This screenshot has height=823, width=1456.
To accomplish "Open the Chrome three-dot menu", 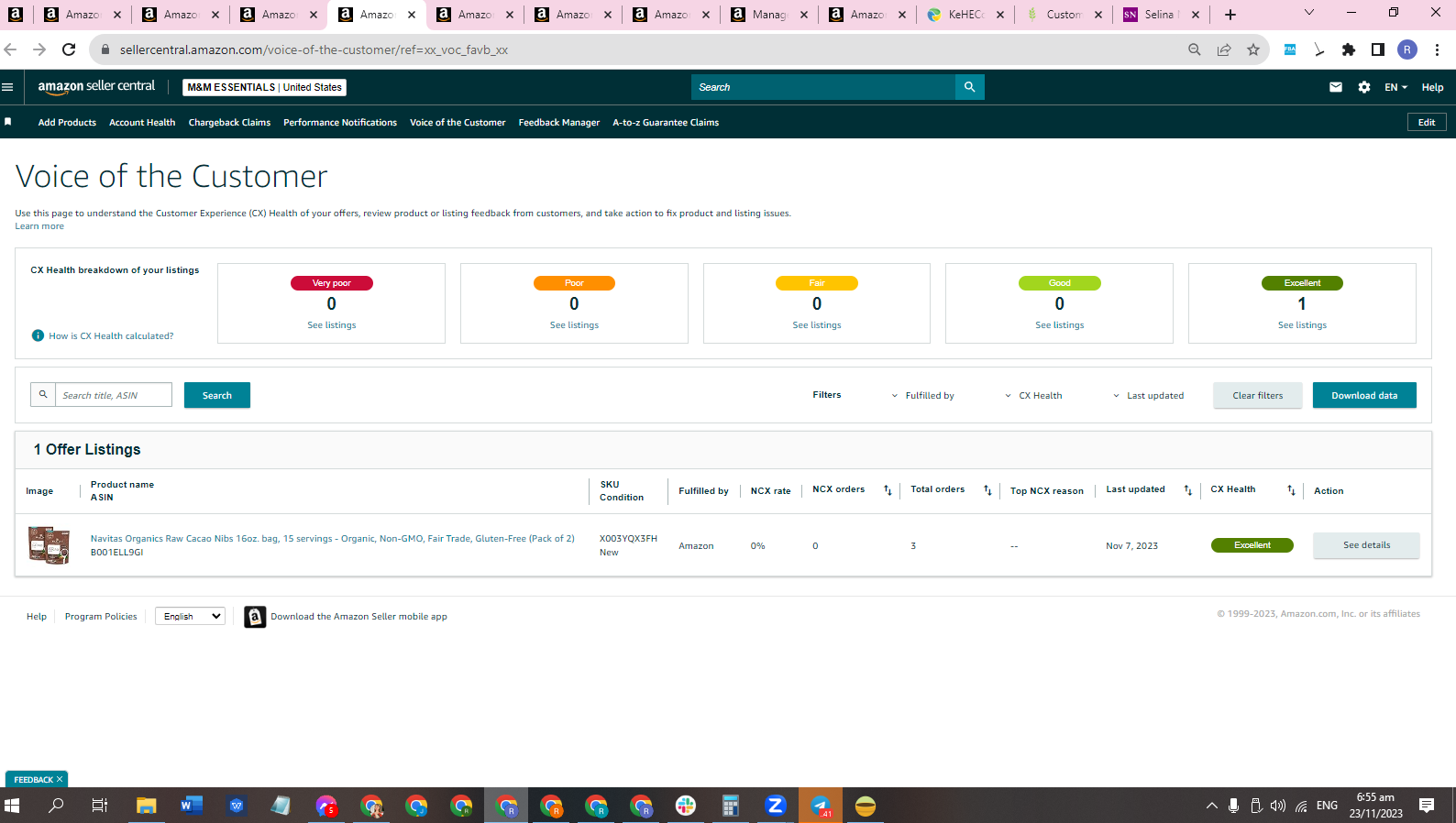I will [x=1437, y=49].
